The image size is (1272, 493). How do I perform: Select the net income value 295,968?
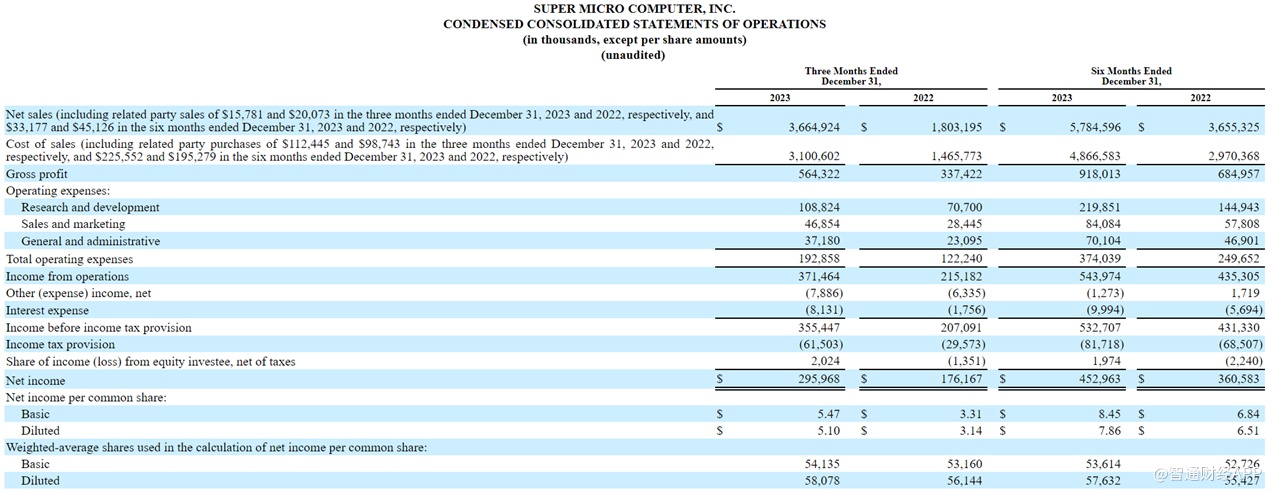(x=816, y=381)
